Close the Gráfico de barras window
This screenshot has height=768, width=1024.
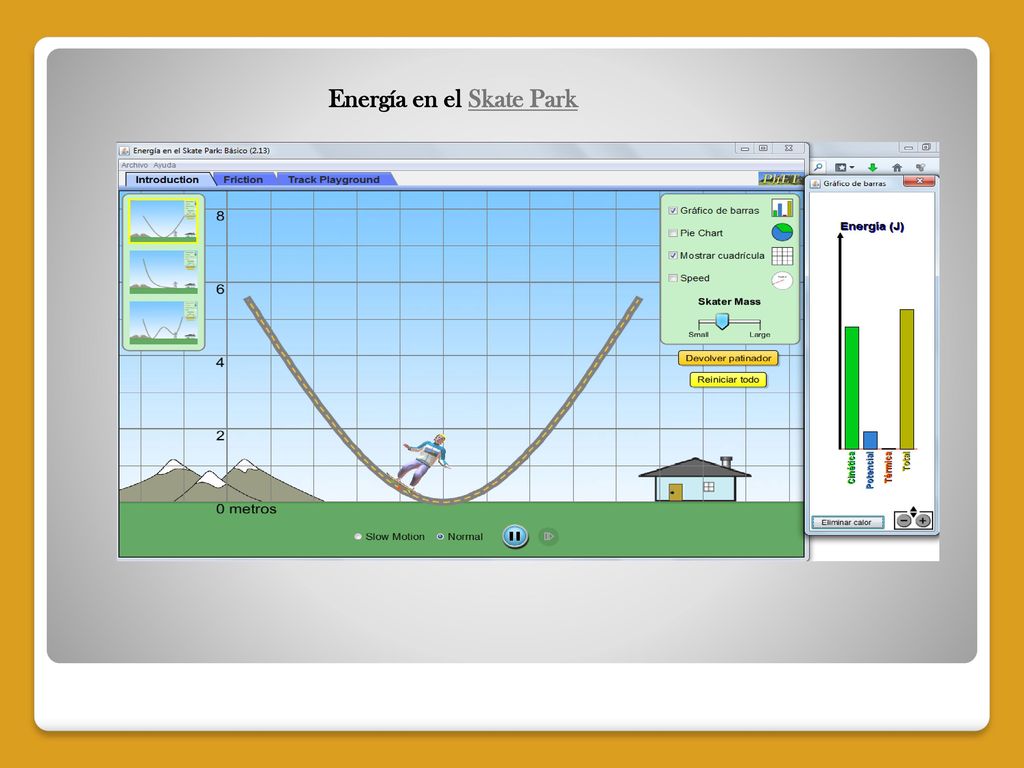point(920,182)
